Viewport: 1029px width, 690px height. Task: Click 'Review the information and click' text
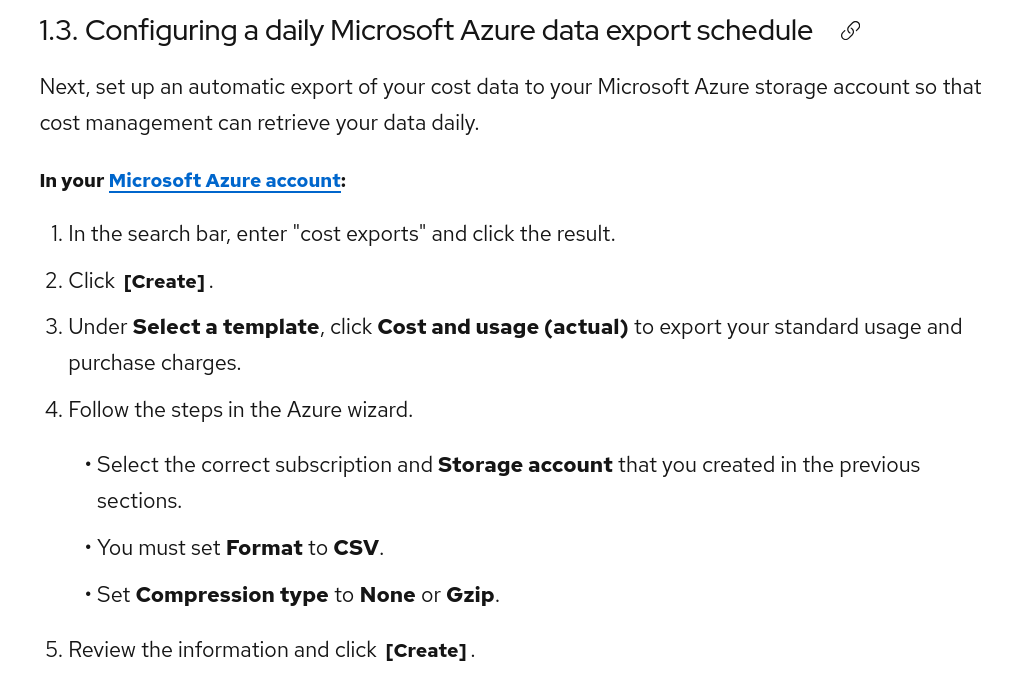pyautogui.click(x=222, y=650)
